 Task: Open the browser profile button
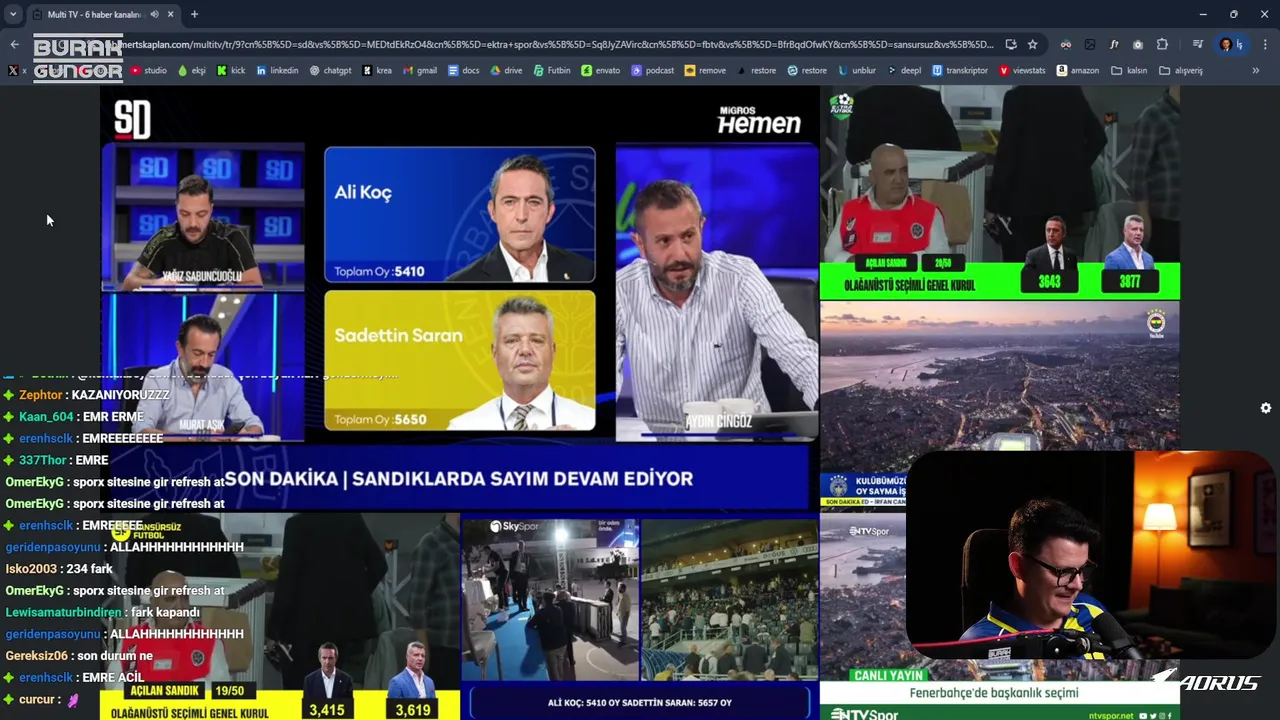tap(1231, 44)
